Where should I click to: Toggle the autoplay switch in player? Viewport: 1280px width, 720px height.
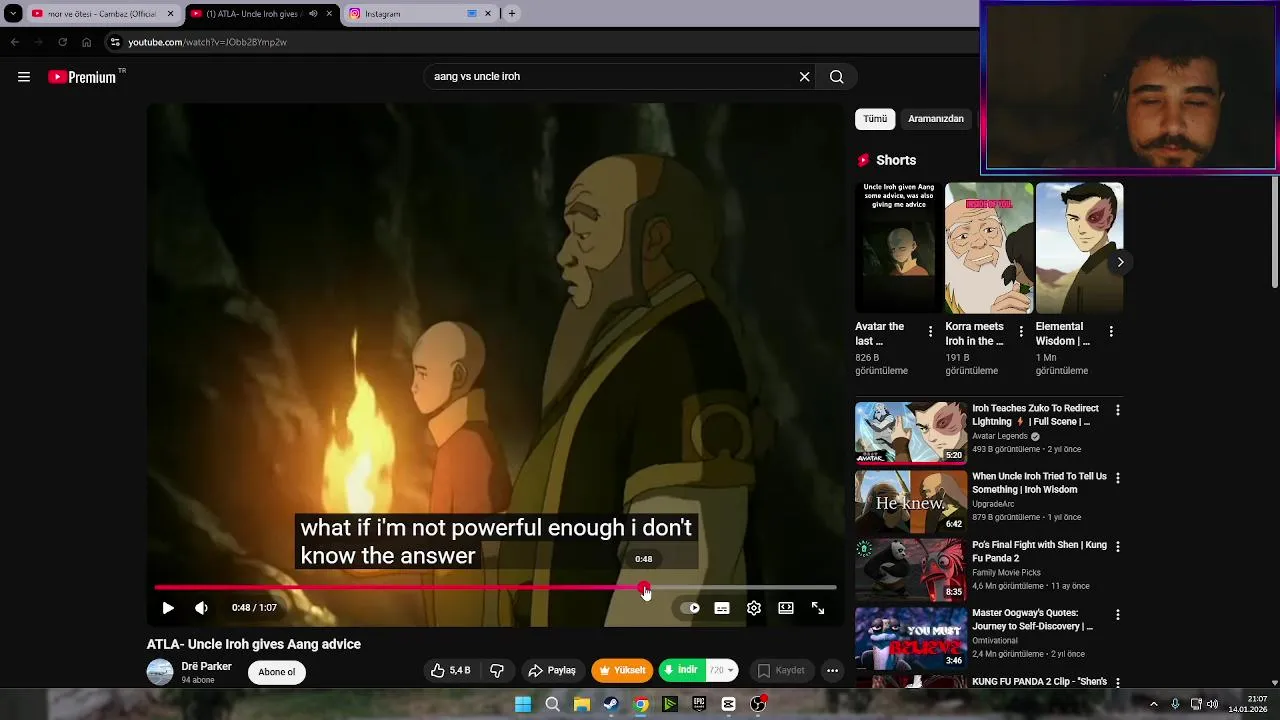[690, 608]
